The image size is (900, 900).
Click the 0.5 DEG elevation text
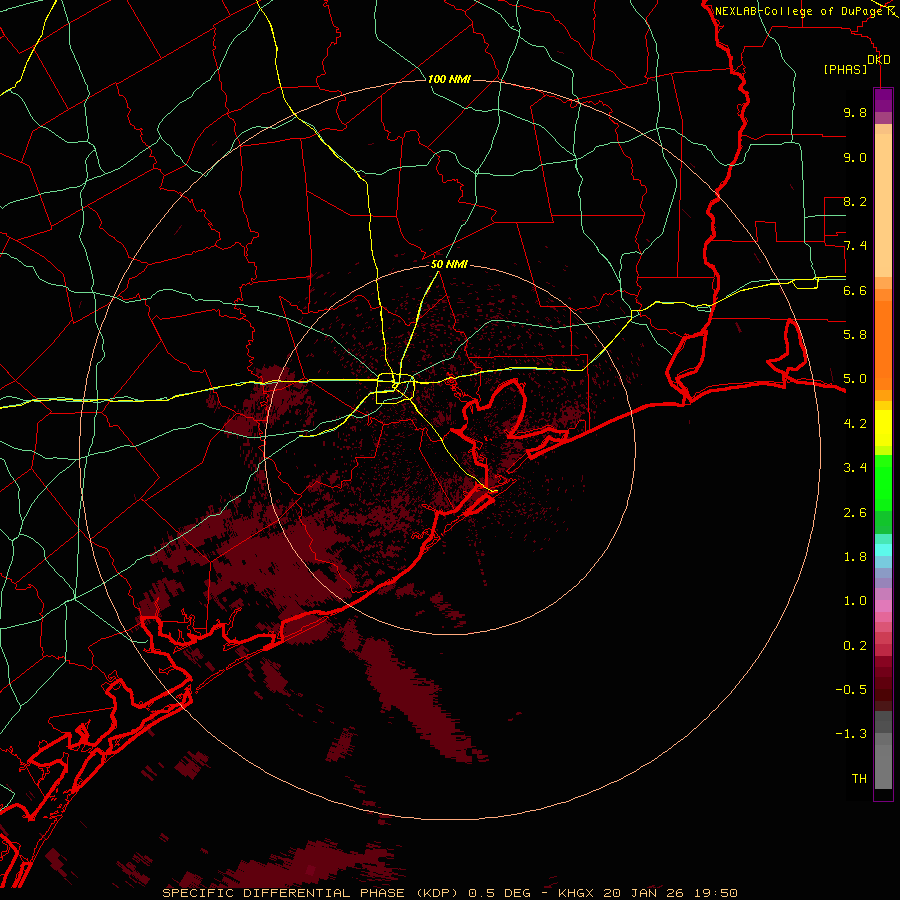pos(499,893)
